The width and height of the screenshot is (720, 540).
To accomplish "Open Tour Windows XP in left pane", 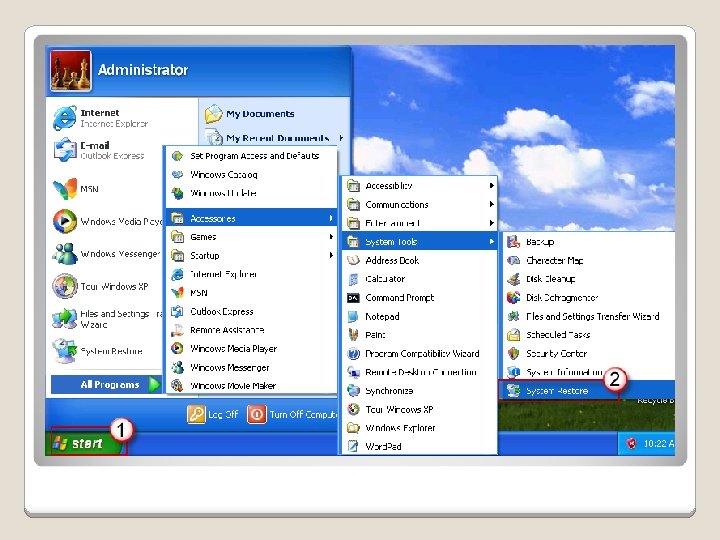I will coord(101,286).
